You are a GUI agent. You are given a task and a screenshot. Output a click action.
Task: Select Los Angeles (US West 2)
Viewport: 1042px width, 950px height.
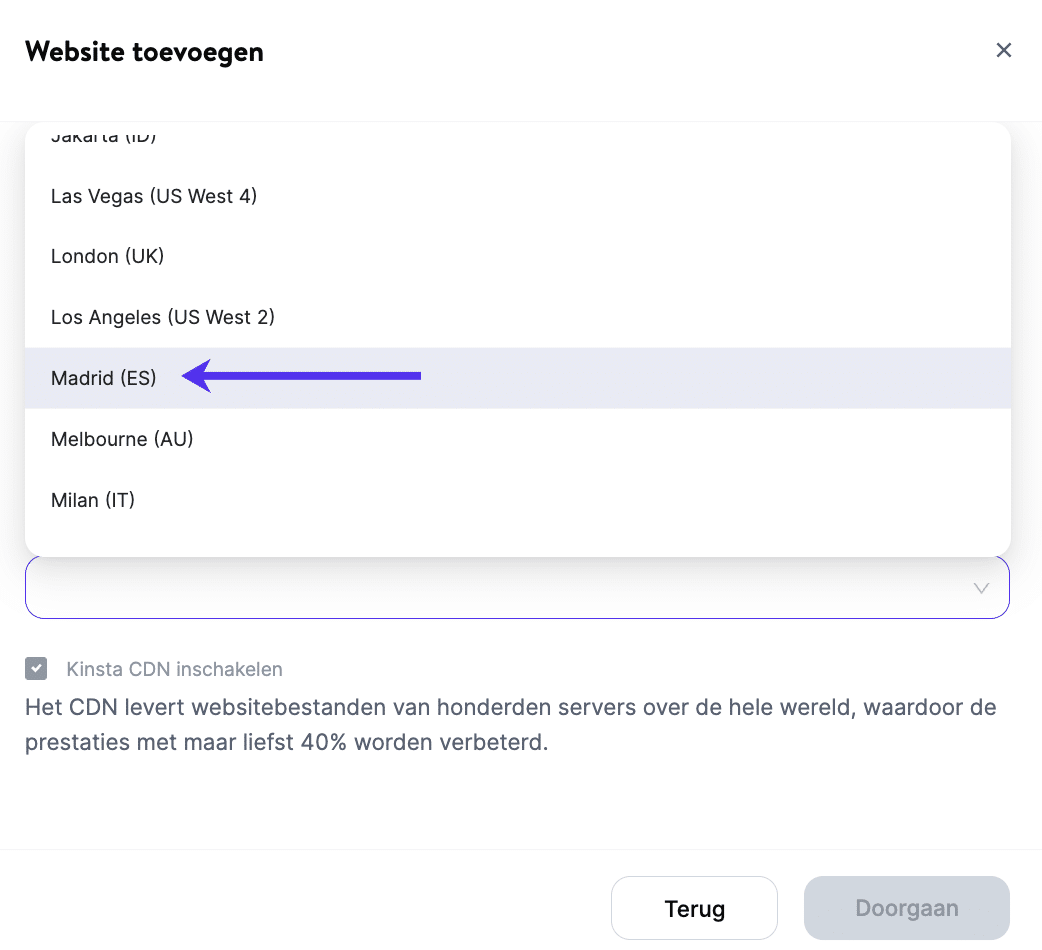(x=163, y=317)
